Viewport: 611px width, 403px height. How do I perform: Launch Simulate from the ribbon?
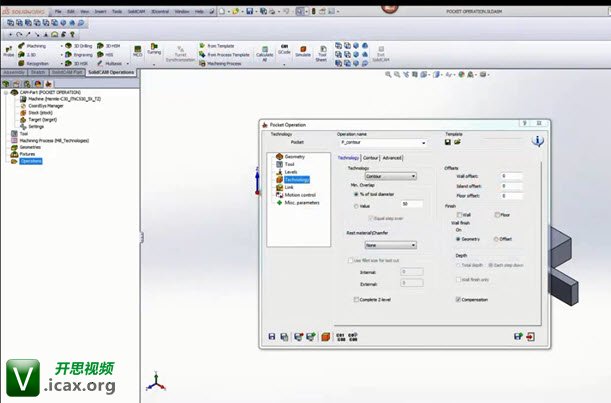pos(303,51)
